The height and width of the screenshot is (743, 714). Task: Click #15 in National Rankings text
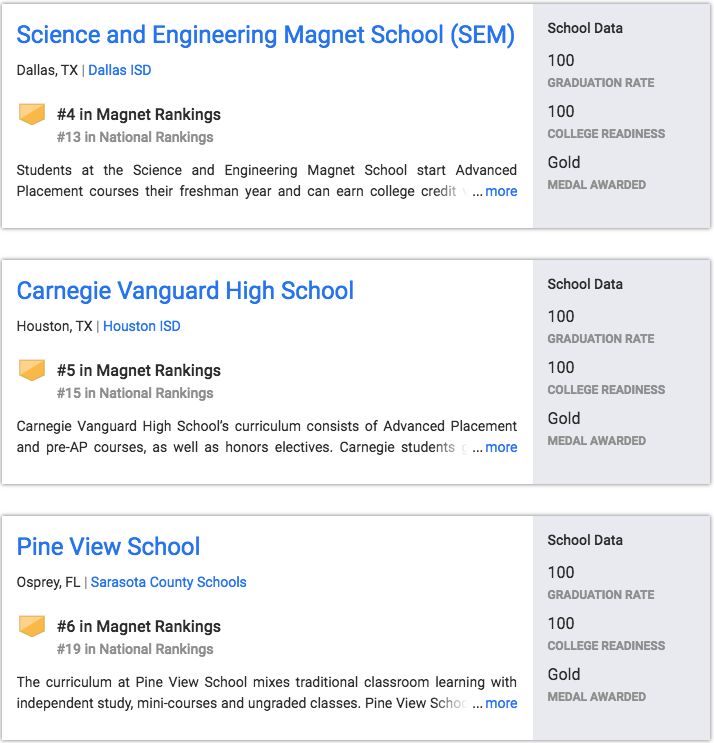[x=135, y=393]
